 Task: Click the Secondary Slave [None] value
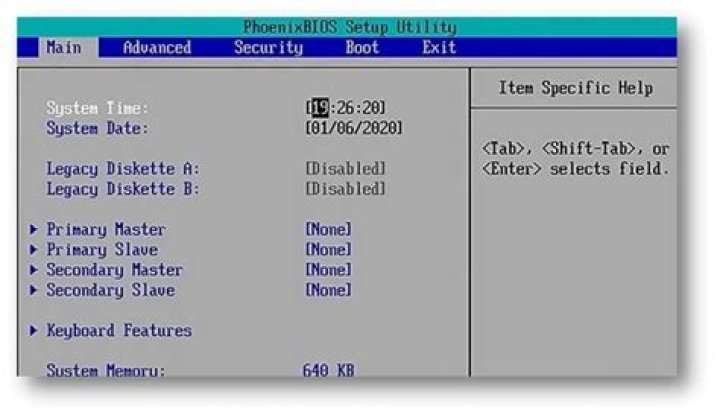pyautogui.click(x=329, y=289)
